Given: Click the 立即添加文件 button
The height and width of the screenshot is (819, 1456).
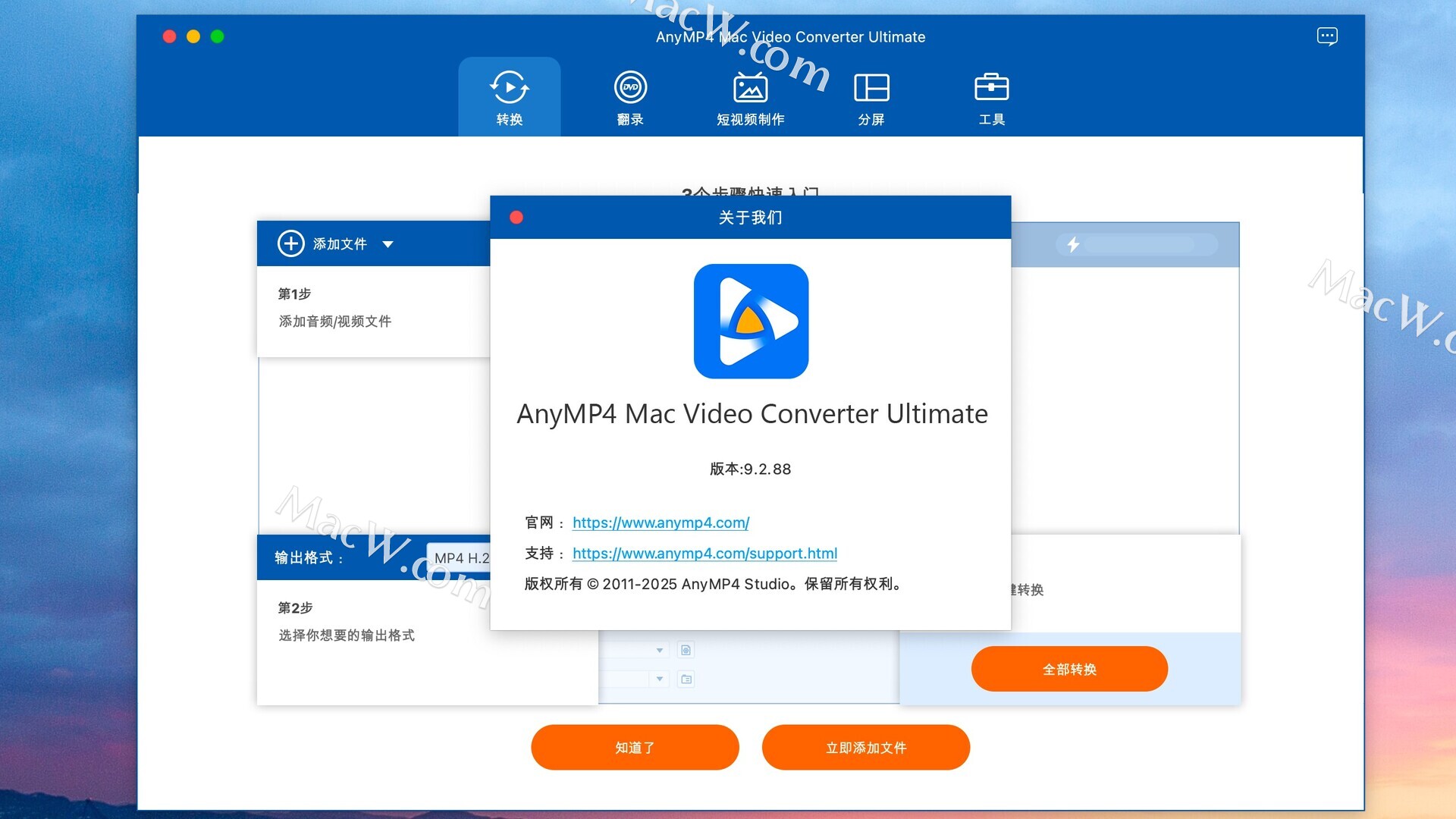Looking at the screenshot, I should pyautogui.click(x=866, y=747).
